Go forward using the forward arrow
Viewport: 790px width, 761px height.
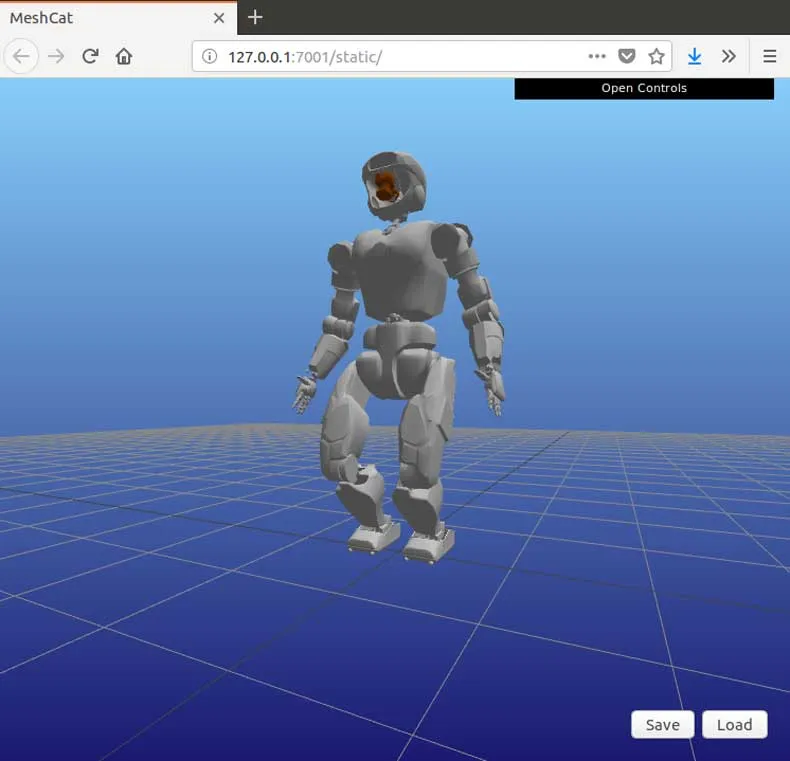coord(56,56)
